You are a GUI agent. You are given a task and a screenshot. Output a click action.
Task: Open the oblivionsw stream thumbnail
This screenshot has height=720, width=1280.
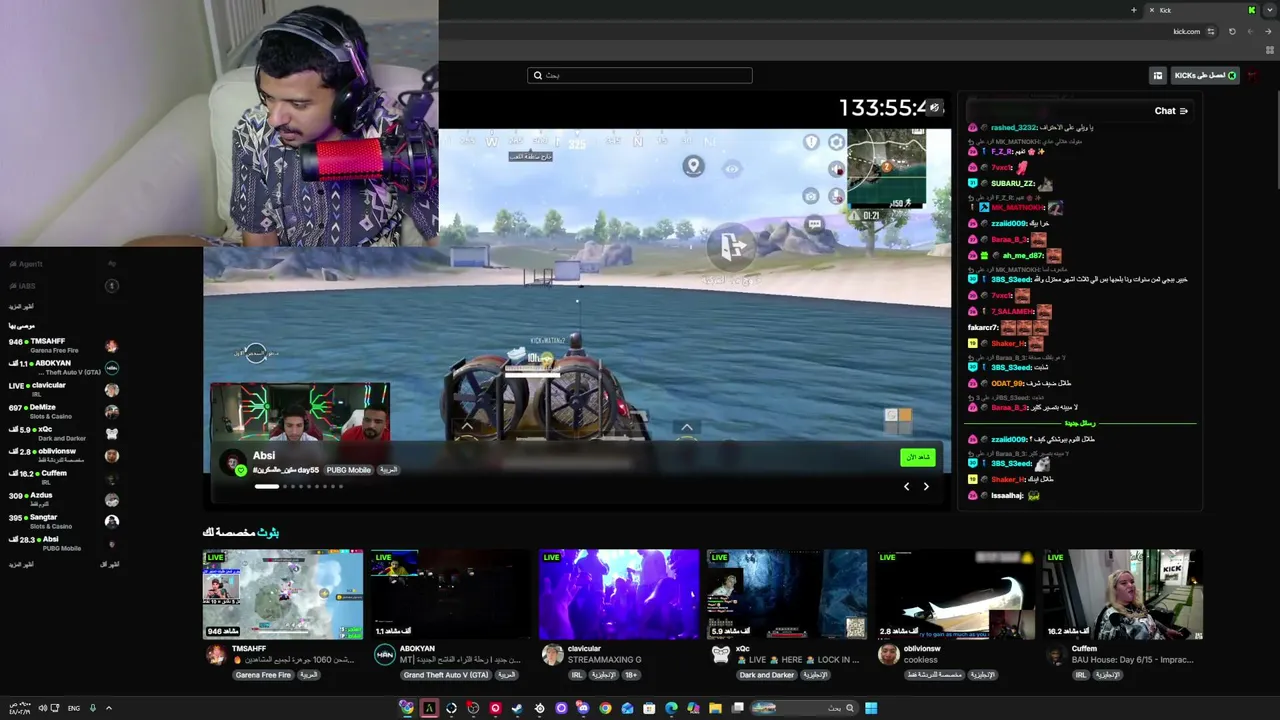point(955,594)
